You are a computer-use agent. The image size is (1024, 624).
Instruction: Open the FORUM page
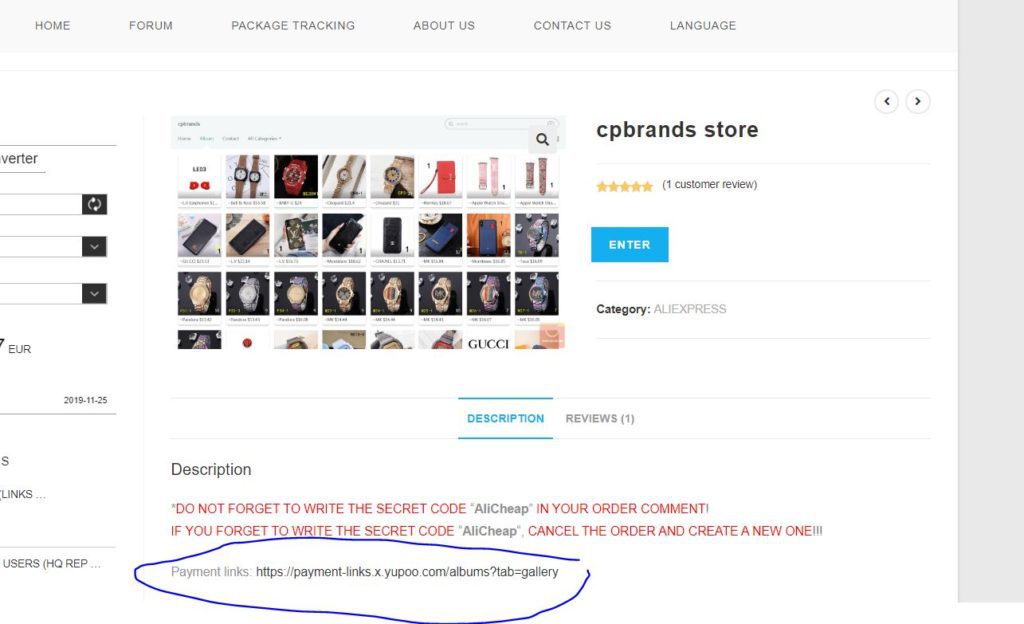click(151, 25)
